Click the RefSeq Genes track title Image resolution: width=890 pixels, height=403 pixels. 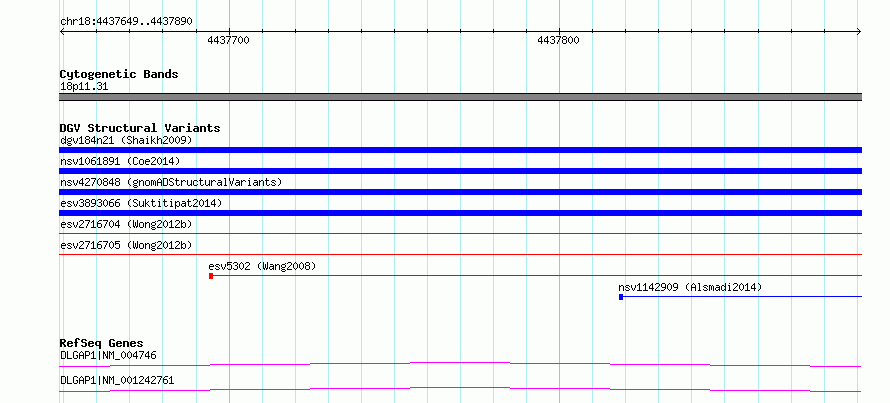102,343
